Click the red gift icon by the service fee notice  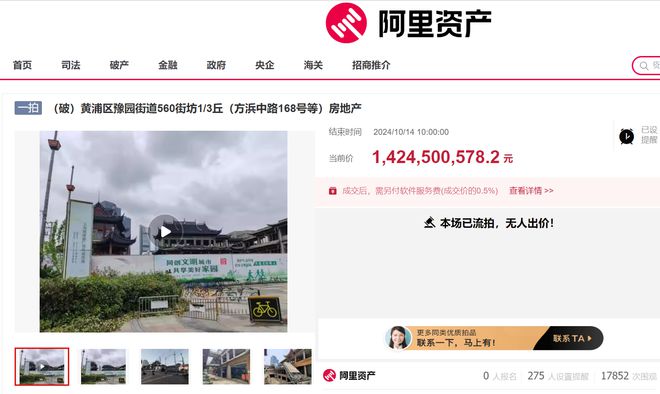(x=333, y=191)
